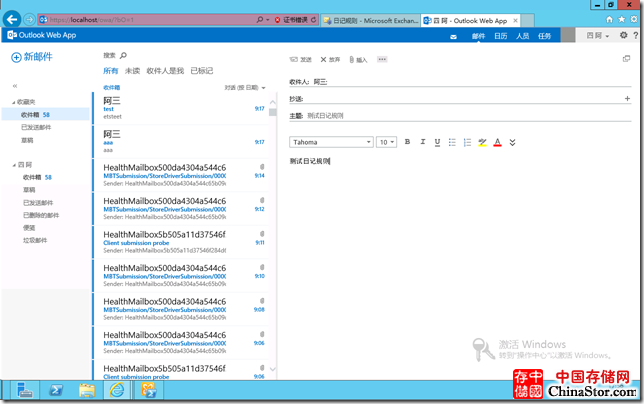Click the 放弃 (Discard) X button
This screenshot has width=644, height=404.
point(330,60)
